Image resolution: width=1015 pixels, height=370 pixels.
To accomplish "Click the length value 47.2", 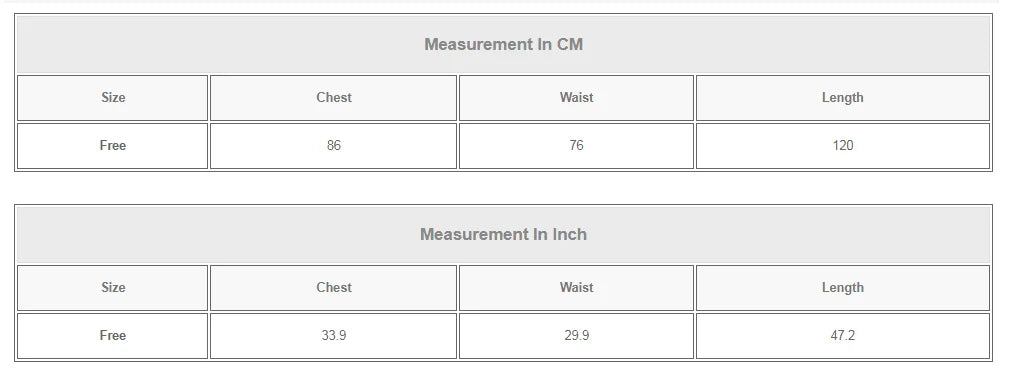I will 843,336.
